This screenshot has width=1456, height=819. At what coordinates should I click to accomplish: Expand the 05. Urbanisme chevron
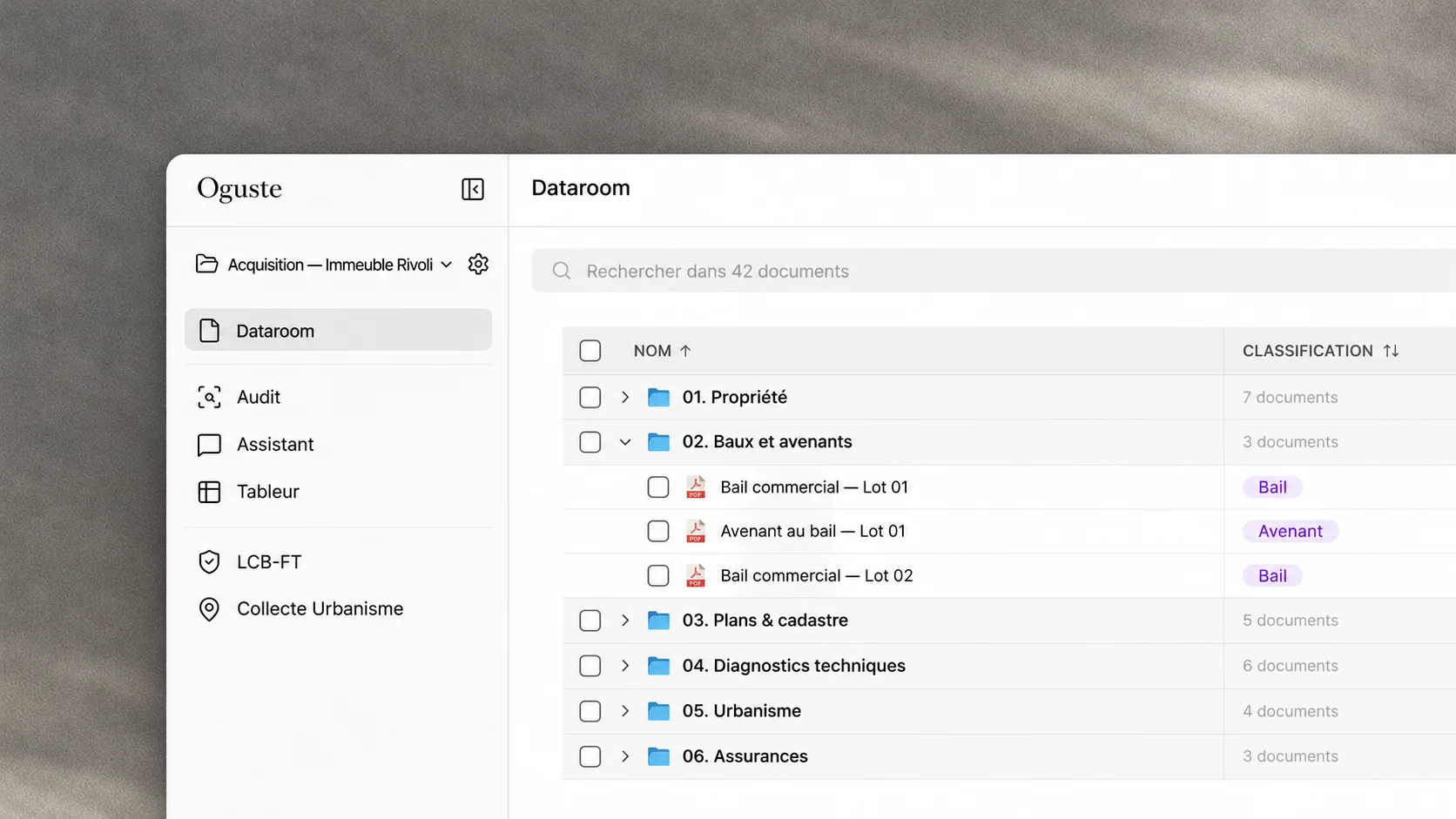click(625, 711)
